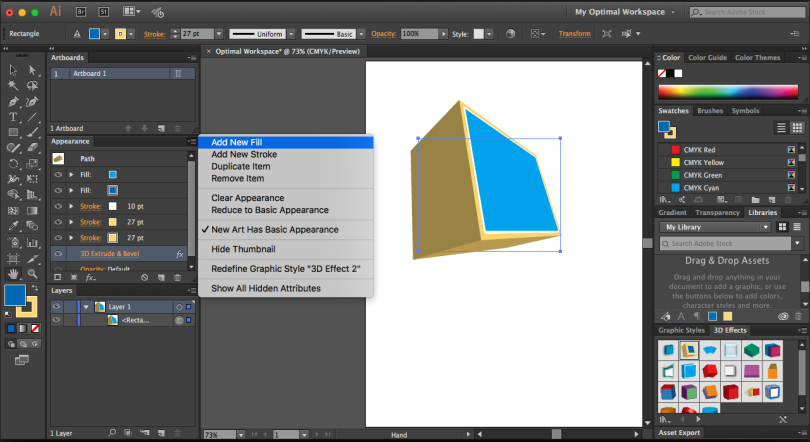Switch Swatches panel to thumbnail grid view
810x442 pixels.
(796, 128)
